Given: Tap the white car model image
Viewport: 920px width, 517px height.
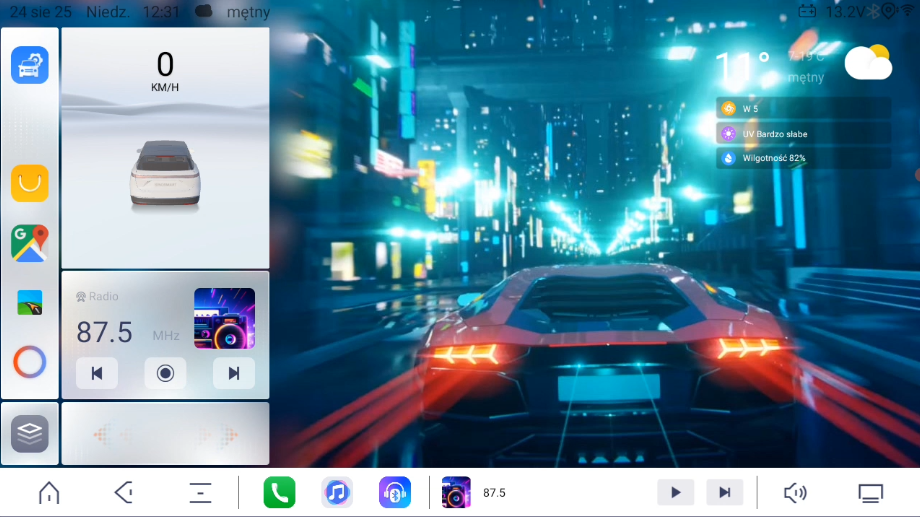Looking at the screenshot, I should click(165, 174).
